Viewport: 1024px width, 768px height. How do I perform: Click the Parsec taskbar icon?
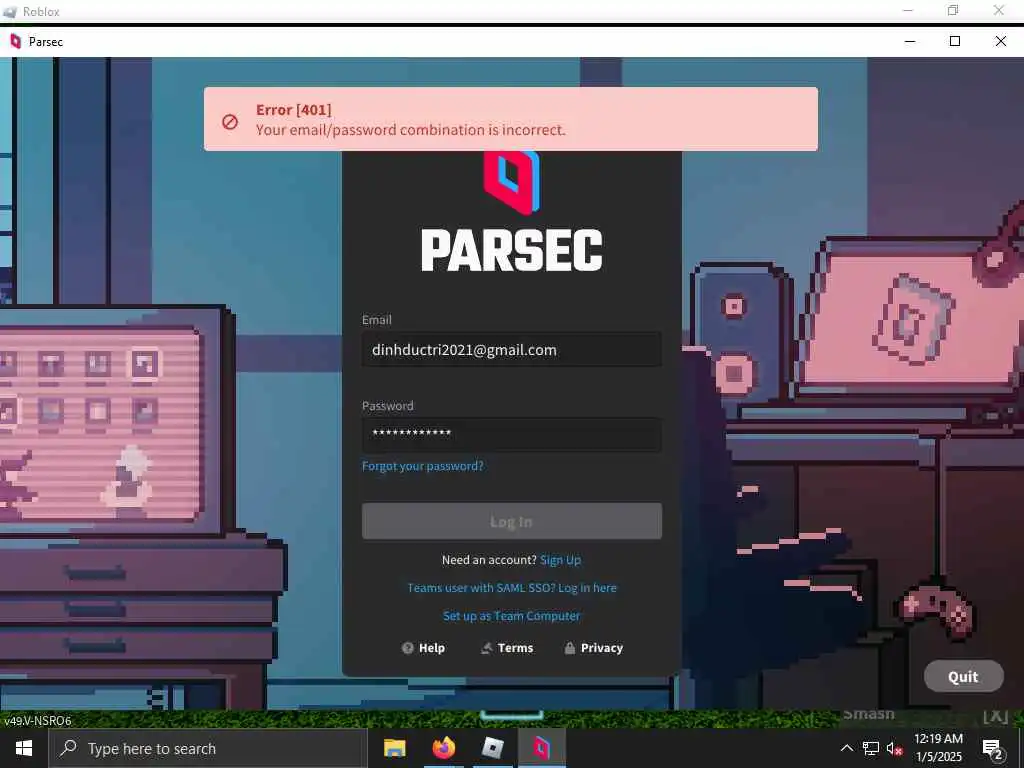541,748
